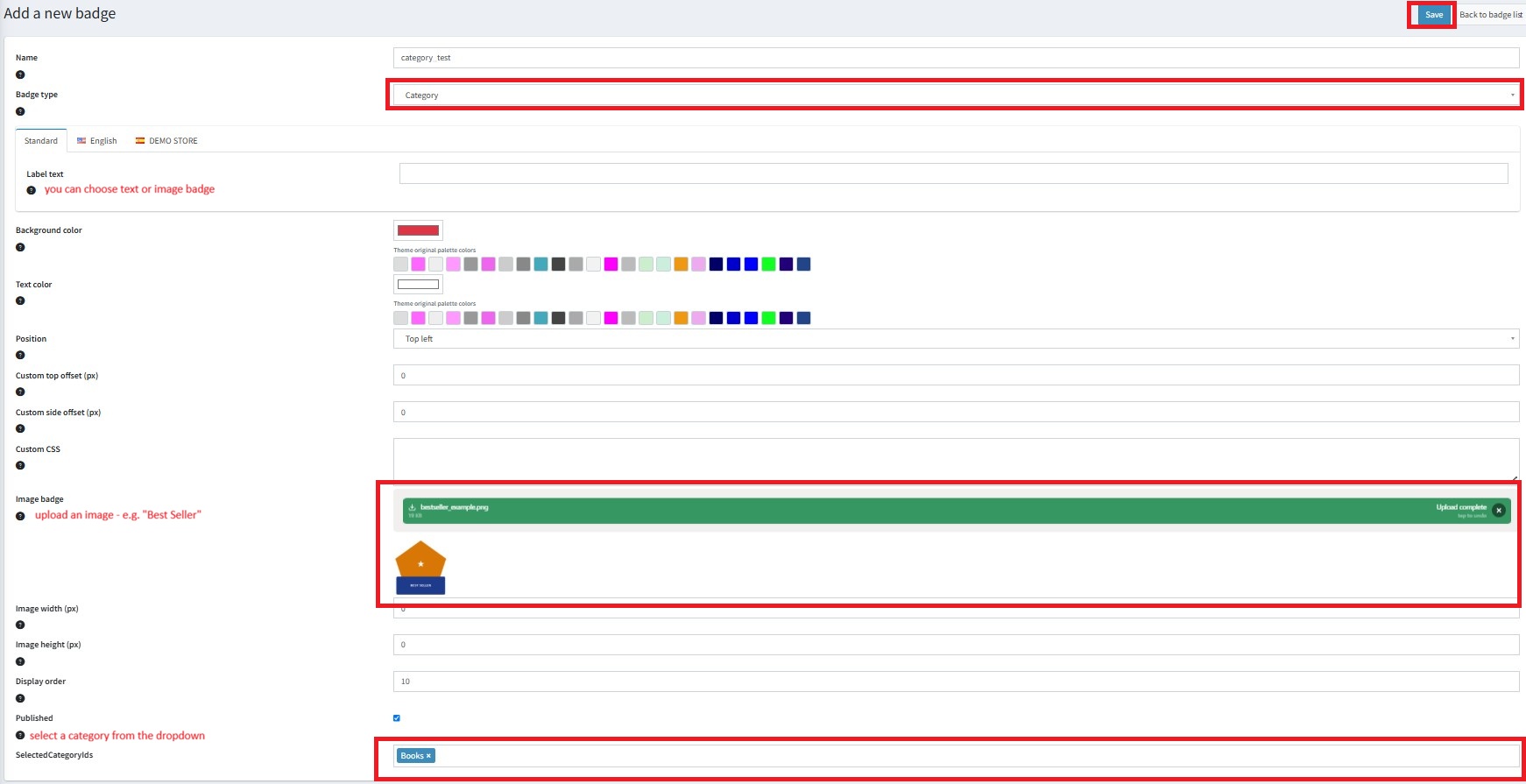
Task: Toggle the Published checkbox
Action: 397,718
